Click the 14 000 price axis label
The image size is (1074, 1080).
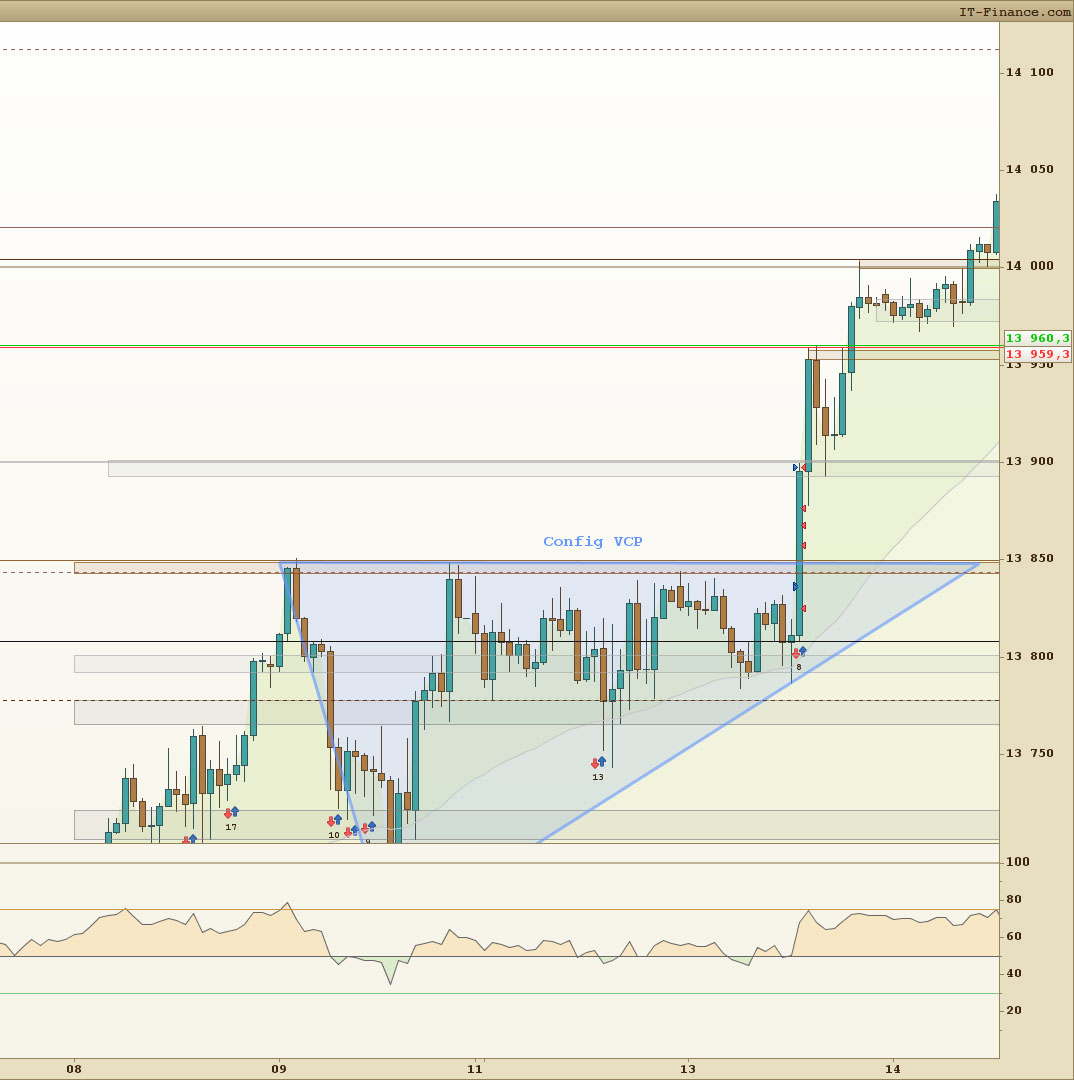coord(1029,266)
